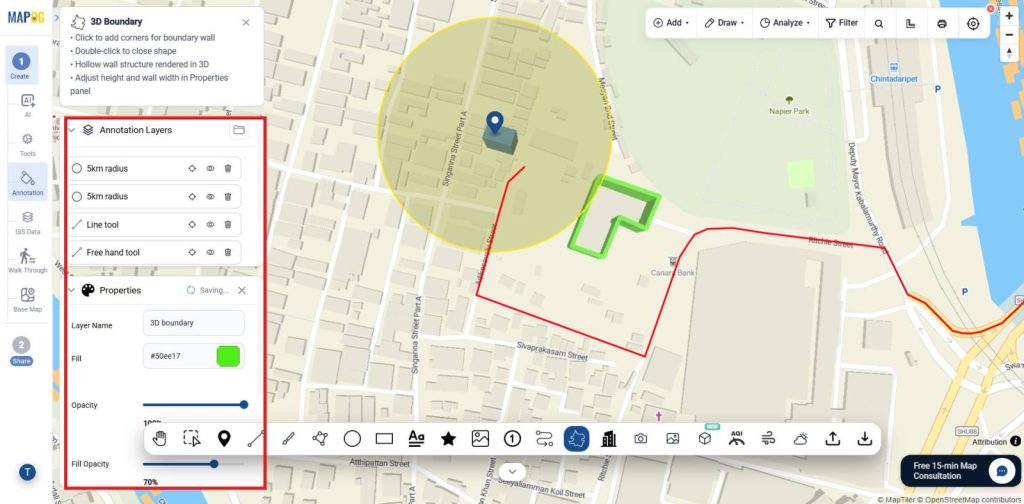Open the weather cloud tool
Viewport: 1024px width, 504px height.
pyautogui.click(x=801, y=439)
